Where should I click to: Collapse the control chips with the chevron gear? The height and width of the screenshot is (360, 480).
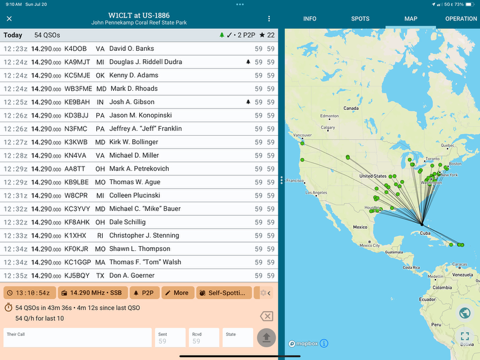tap(265, 293)
